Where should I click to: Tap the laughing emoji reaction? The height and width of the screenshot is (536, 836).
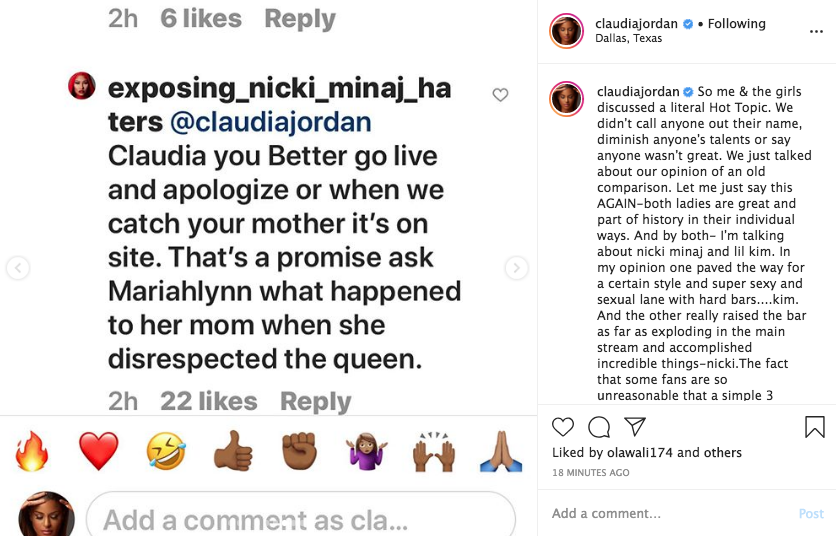coord(165,453)
